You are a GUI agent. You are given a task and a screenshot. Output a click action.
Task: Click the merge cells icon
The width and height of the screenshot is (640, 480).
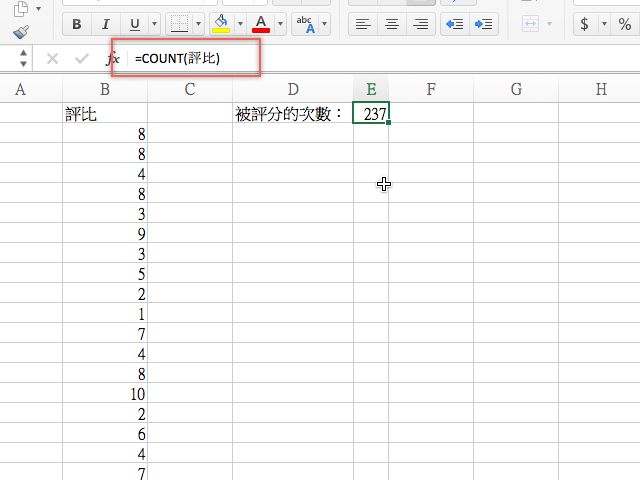coord(530,24)
